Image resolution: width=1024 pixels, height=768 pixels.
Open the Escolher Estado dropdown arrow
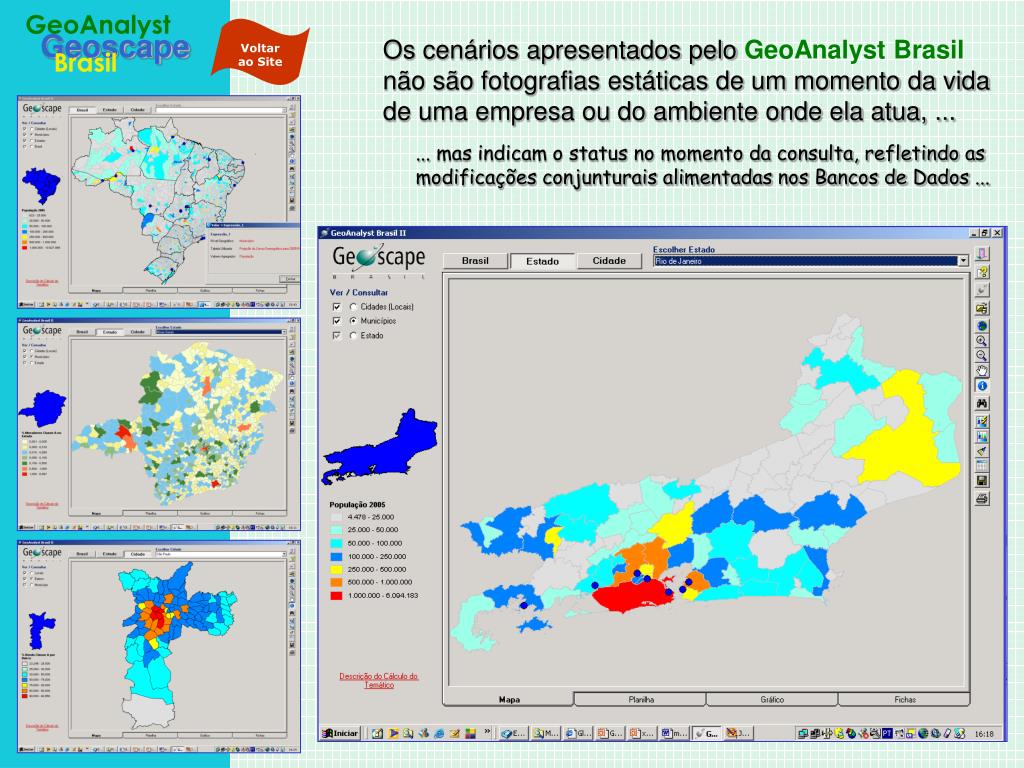point(963,261)
